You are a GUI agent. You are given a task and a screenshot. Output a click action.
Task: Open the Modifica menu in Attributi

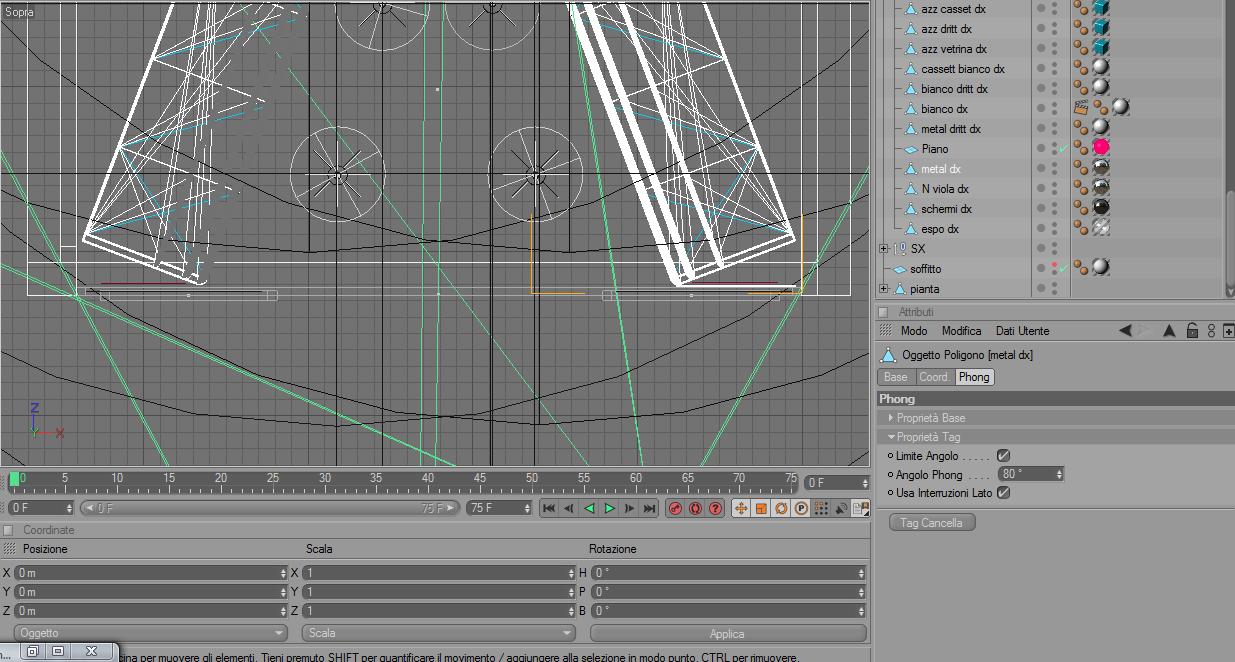961,331
